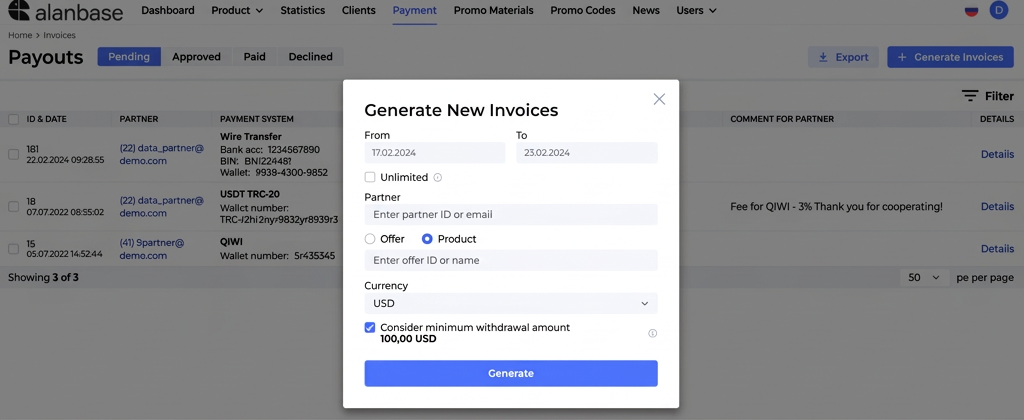Expand the Product menu in navigation

pyautogui.click(x=237, y=10)
